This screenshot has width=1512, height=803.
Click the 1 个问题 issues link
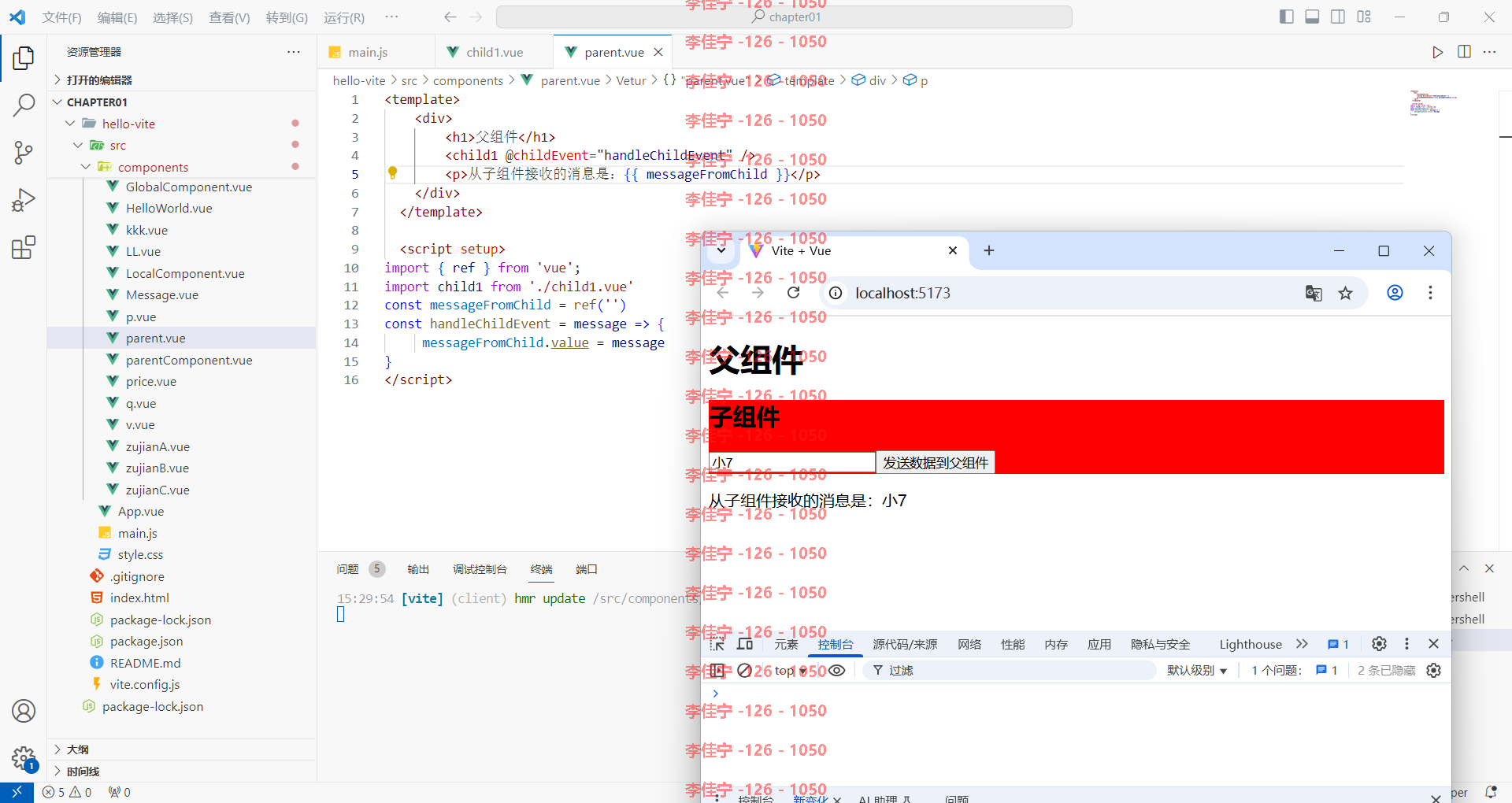click(x=1294, y=671)
